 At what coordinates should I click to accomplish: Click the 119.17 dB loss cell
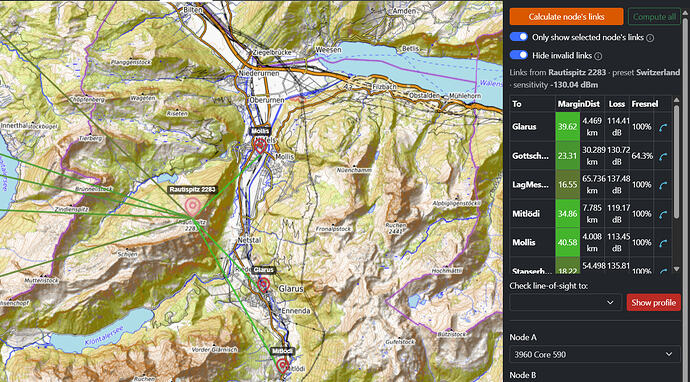(x=618, y=214)
